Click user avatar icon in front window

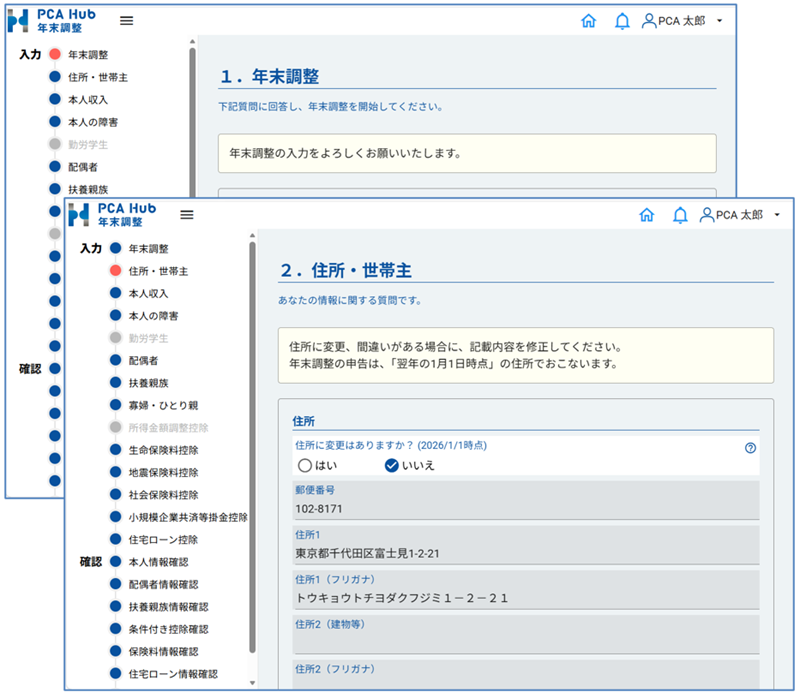click(x=707, y=215)
